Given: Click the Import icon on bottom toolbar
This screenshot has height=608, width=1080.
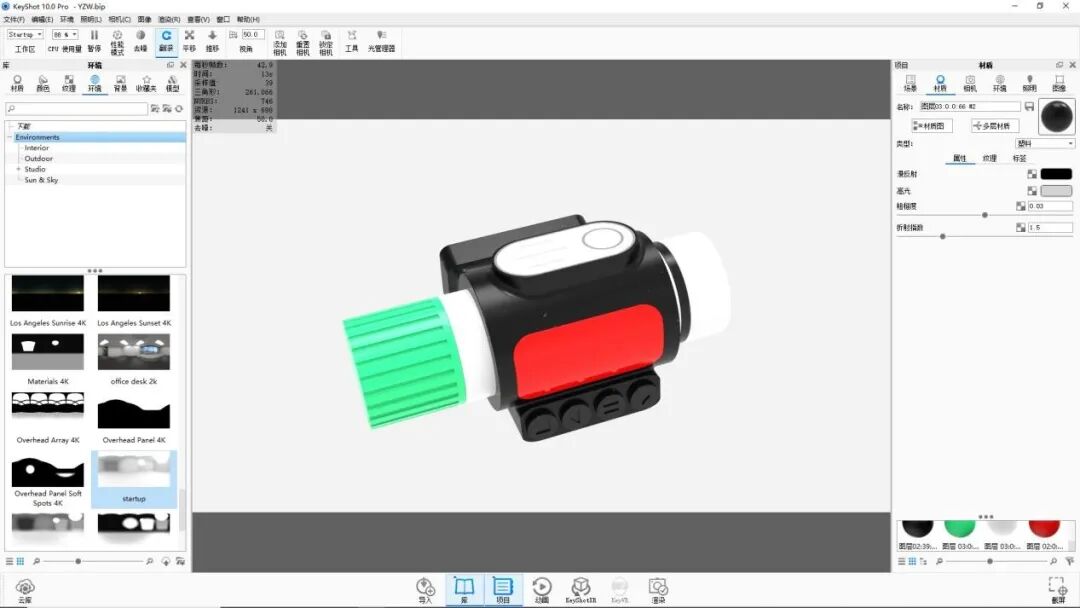Looking at the screenshot, I should (x=425, y=589).
